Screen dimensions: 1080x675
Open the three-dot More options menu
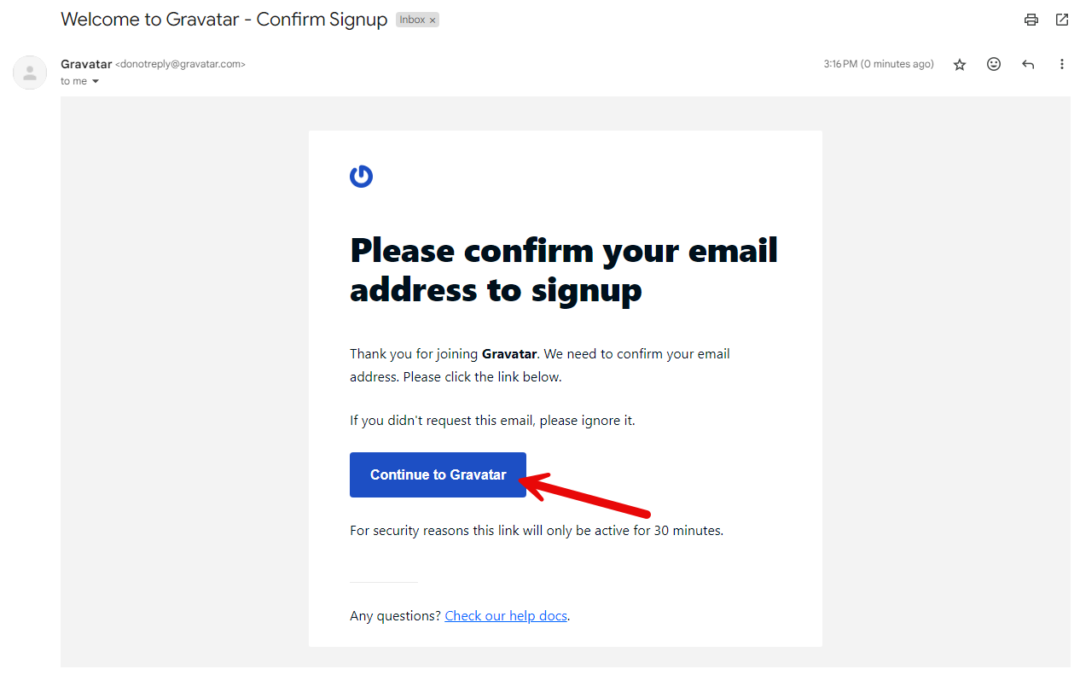click(1062, 64)
